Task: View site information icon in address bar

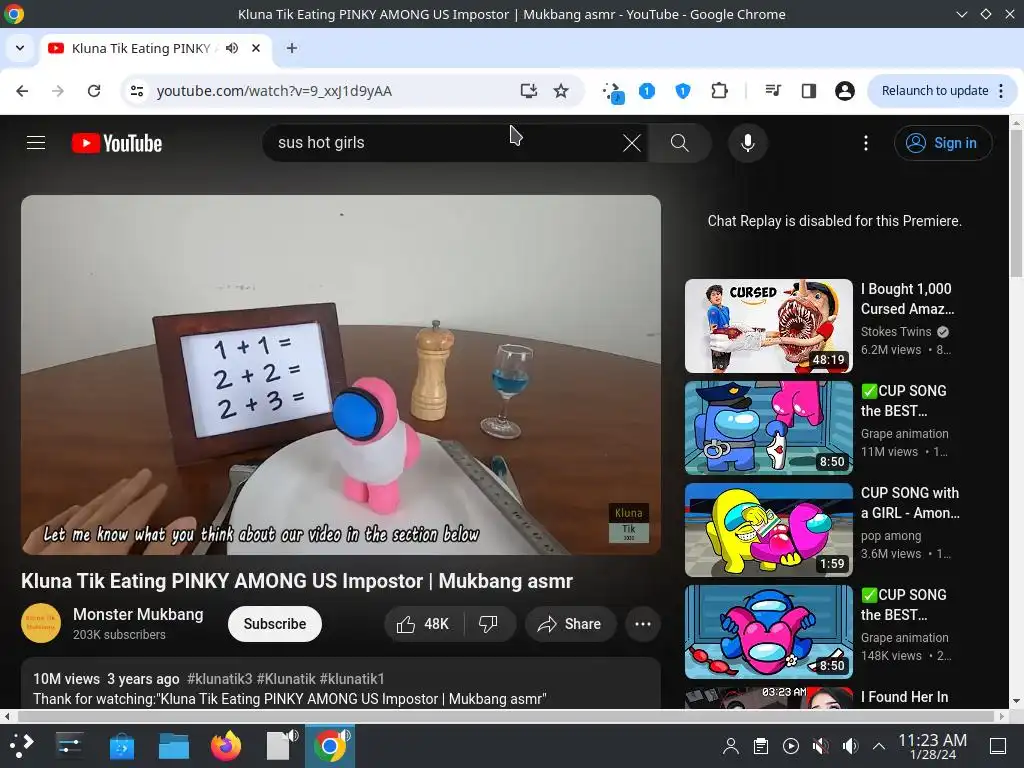Action: pyautogui.click(x=136, y=91)
